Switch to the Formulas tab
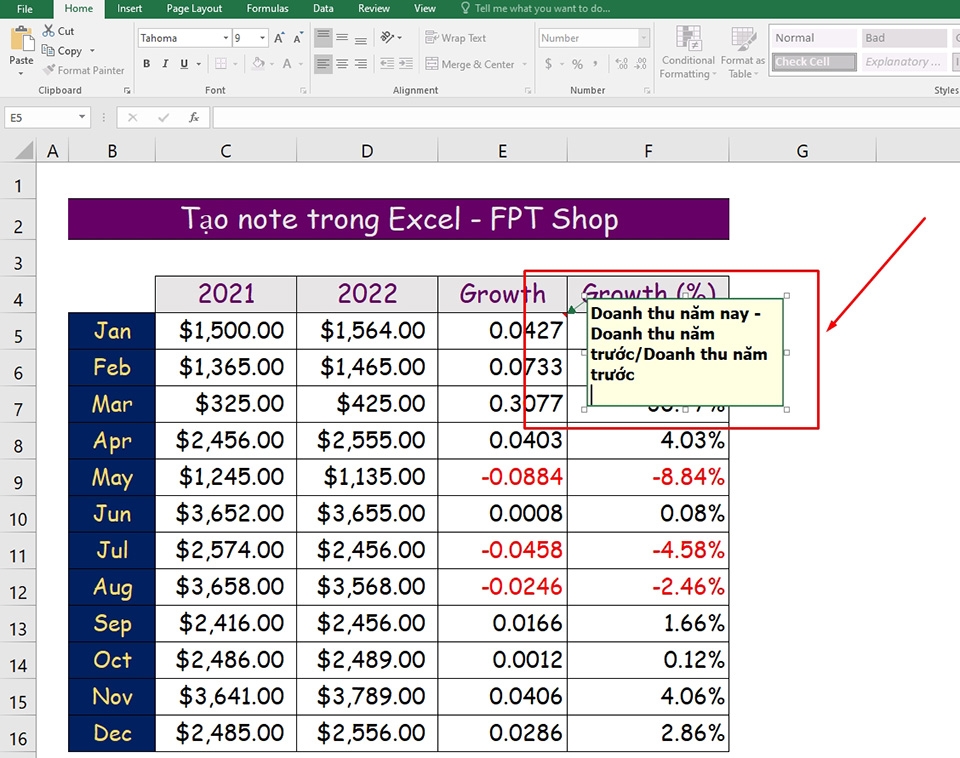This screenshot has height=758, width=960. pyautogui.click(x=267, y=9)
